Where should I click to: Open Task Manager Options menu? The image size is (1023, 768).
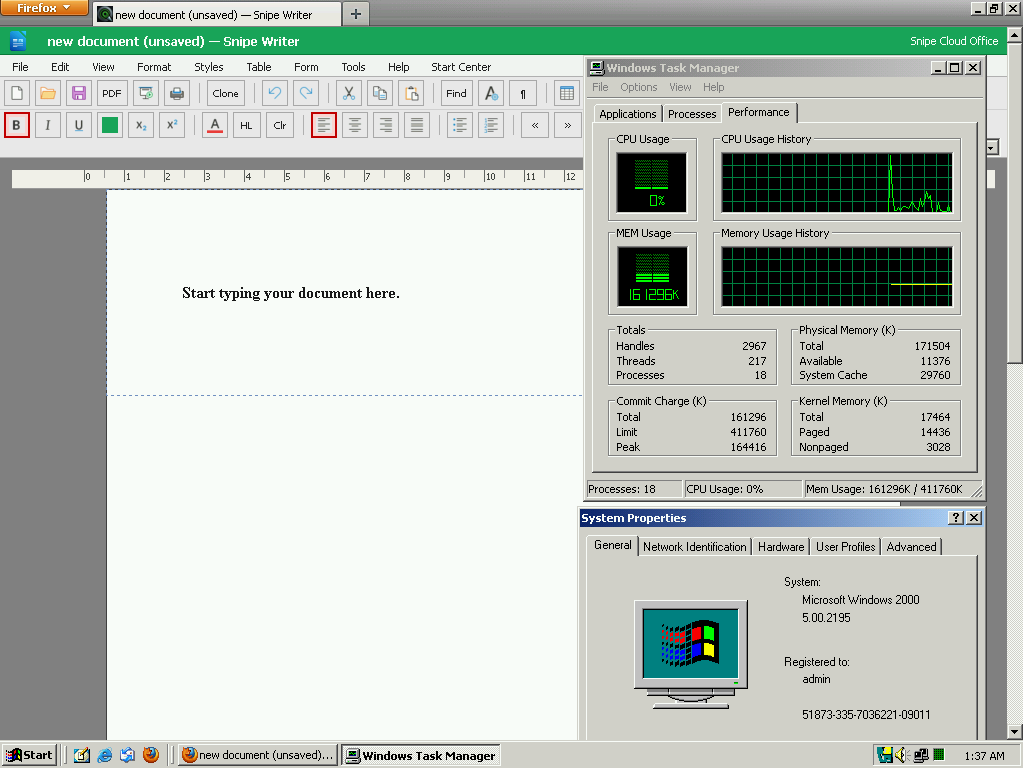pyautogui.click(x=639, y=87)
